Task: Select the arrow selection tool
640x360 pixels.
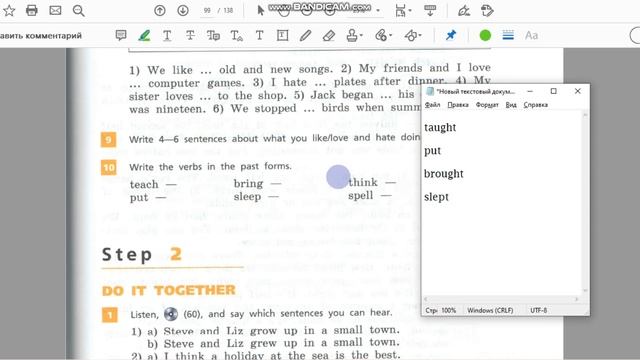Action: point(261,11)
